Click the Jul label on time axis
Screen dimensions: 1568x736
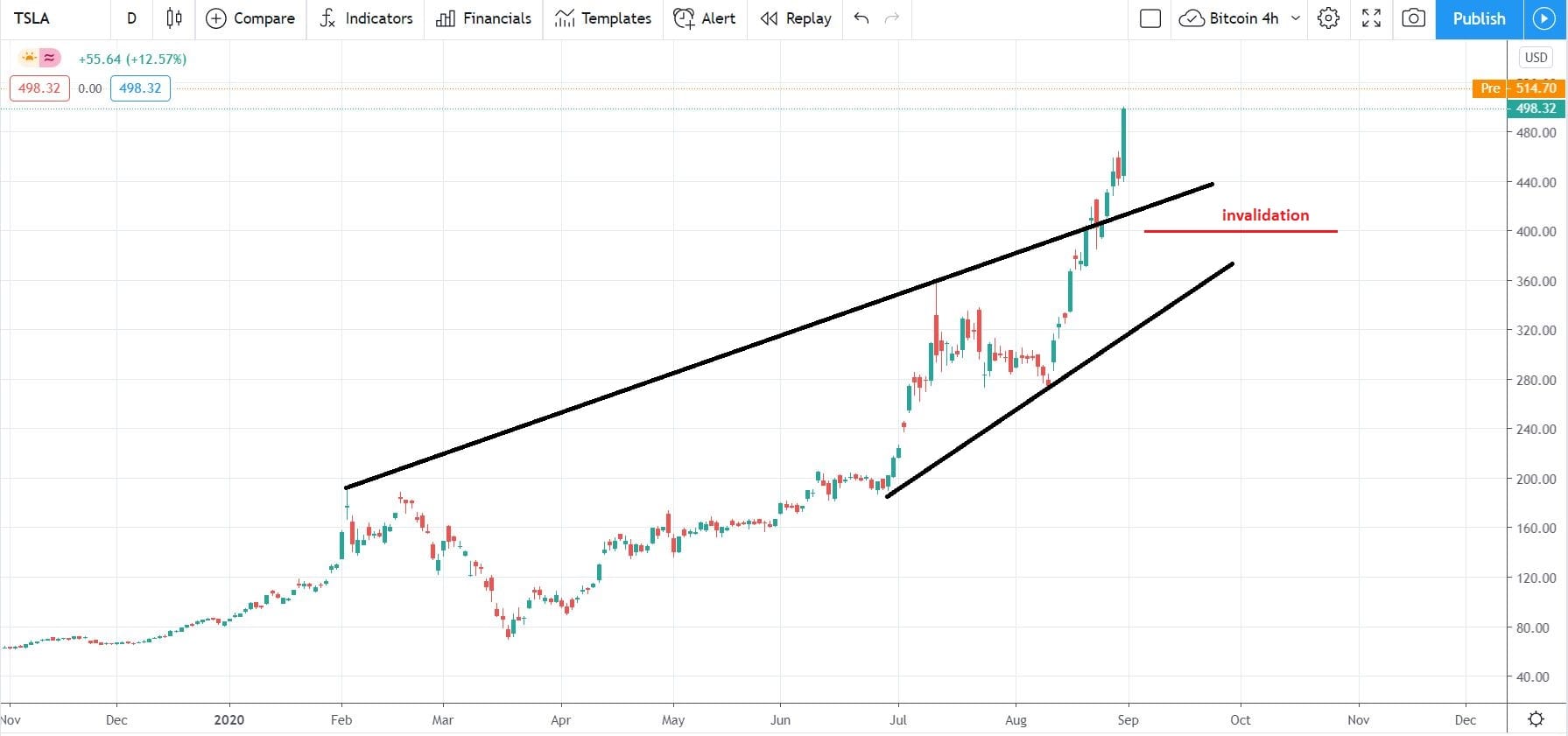(898, 720)
